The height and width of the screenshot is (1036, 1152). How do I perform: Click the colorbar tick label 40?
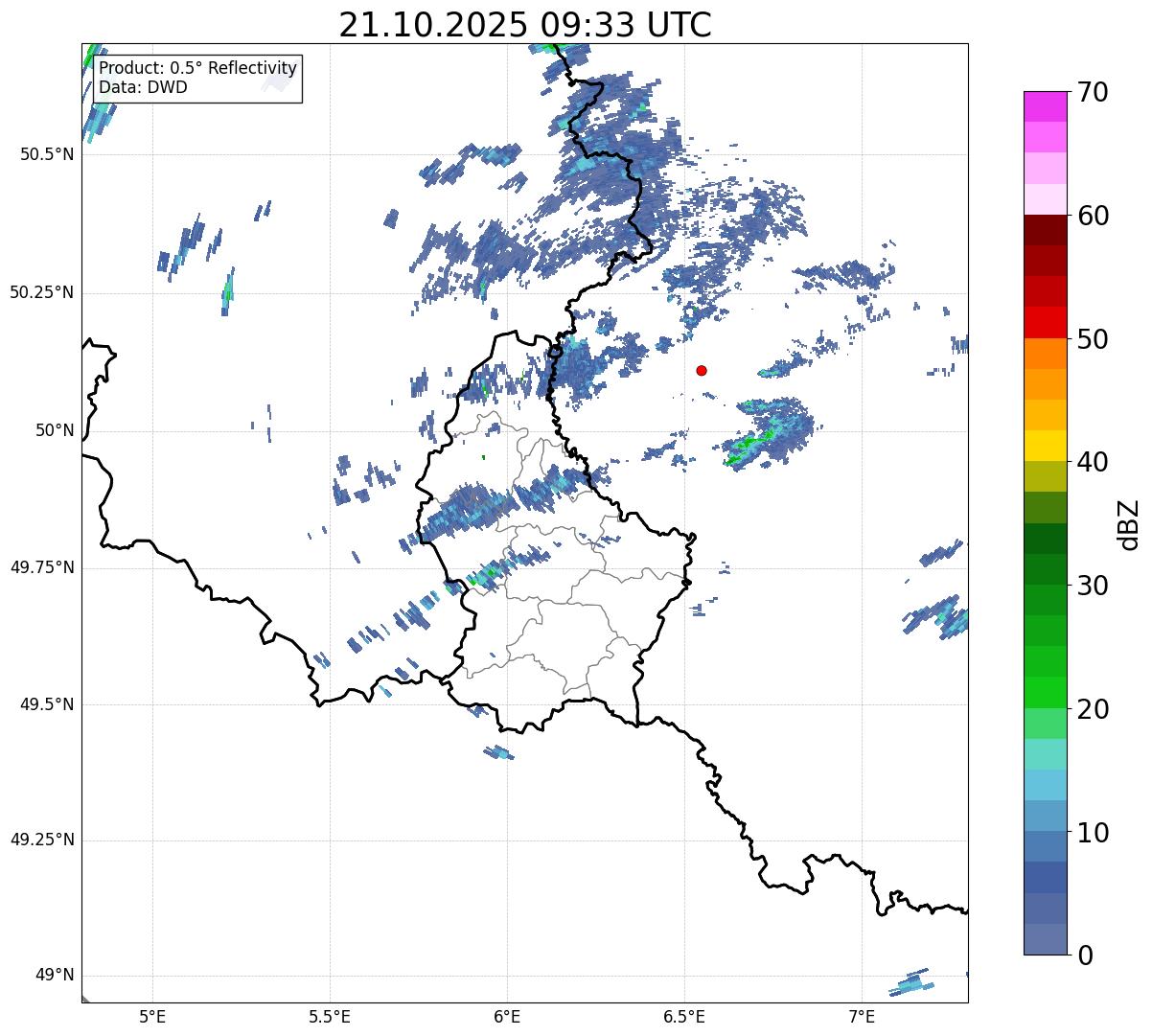1093,462
